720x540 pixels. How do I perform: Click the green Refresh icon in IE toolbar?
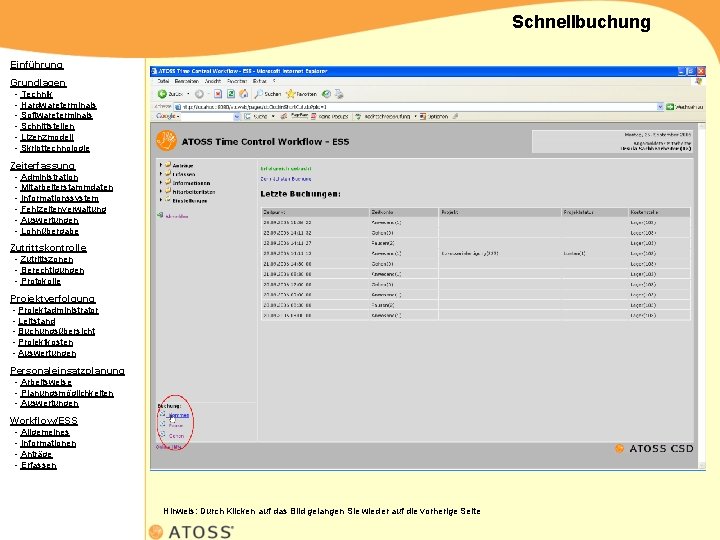point(231,94)
